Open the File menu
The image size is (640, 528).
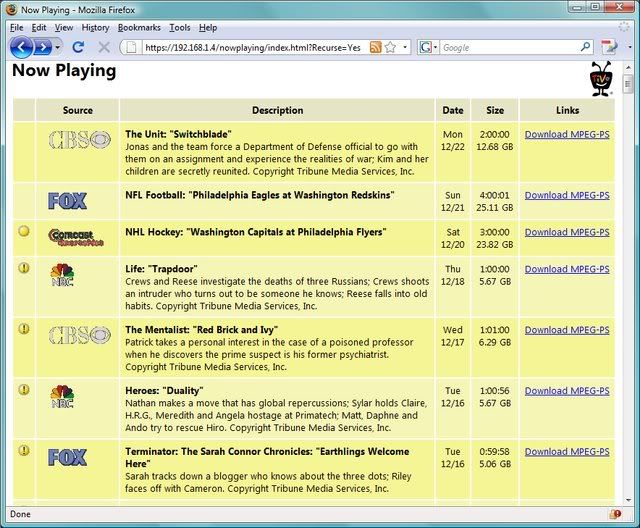click(16, 27)
